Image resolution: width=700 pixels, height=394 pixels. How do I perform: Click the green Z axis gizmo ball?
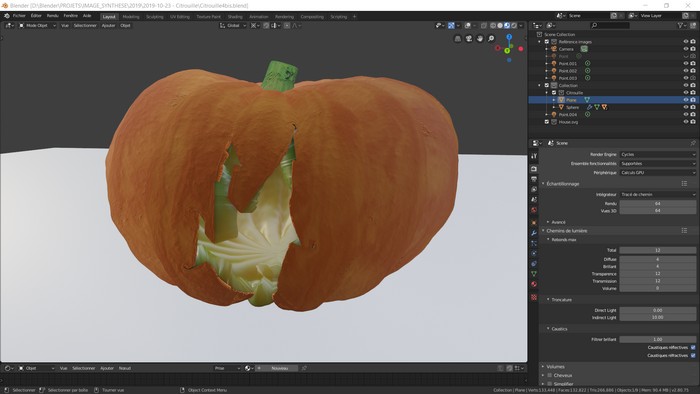[x=507, y=51]
